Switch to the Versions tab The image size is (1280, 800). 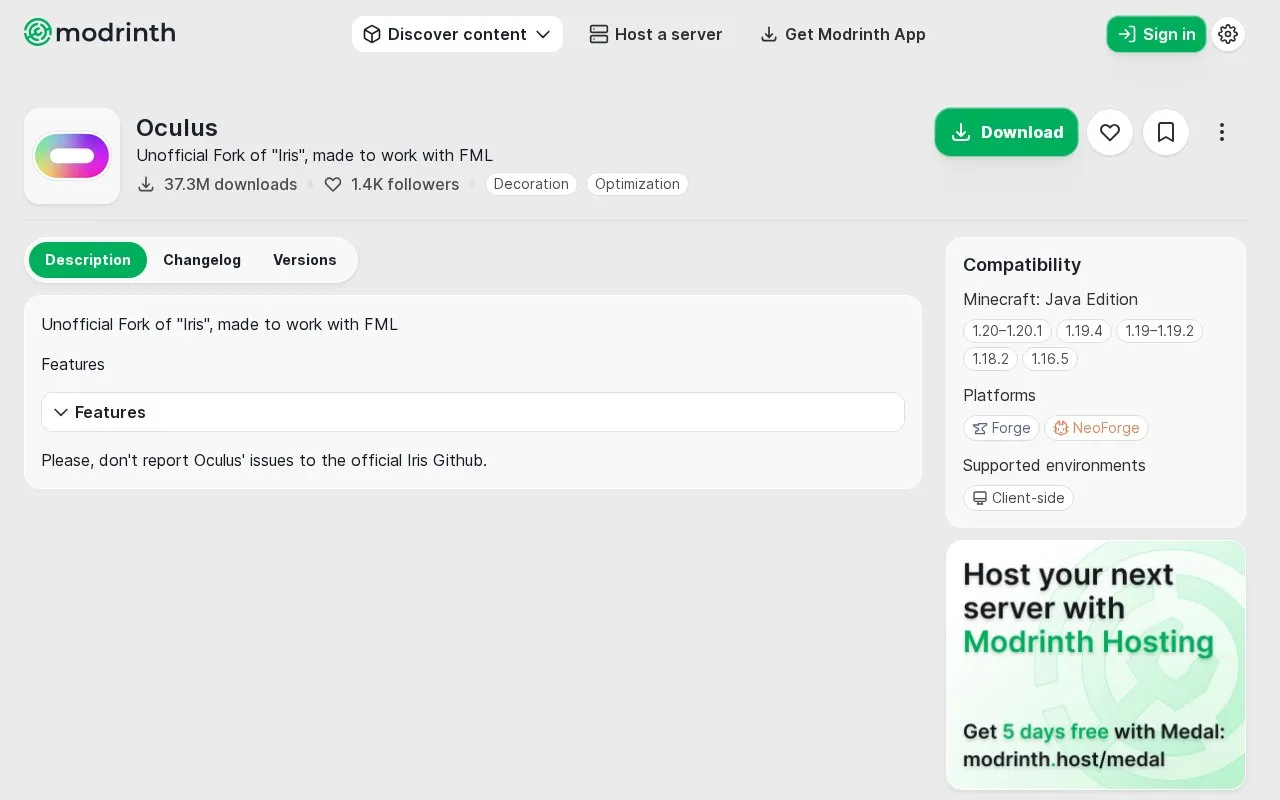(305, 260)
